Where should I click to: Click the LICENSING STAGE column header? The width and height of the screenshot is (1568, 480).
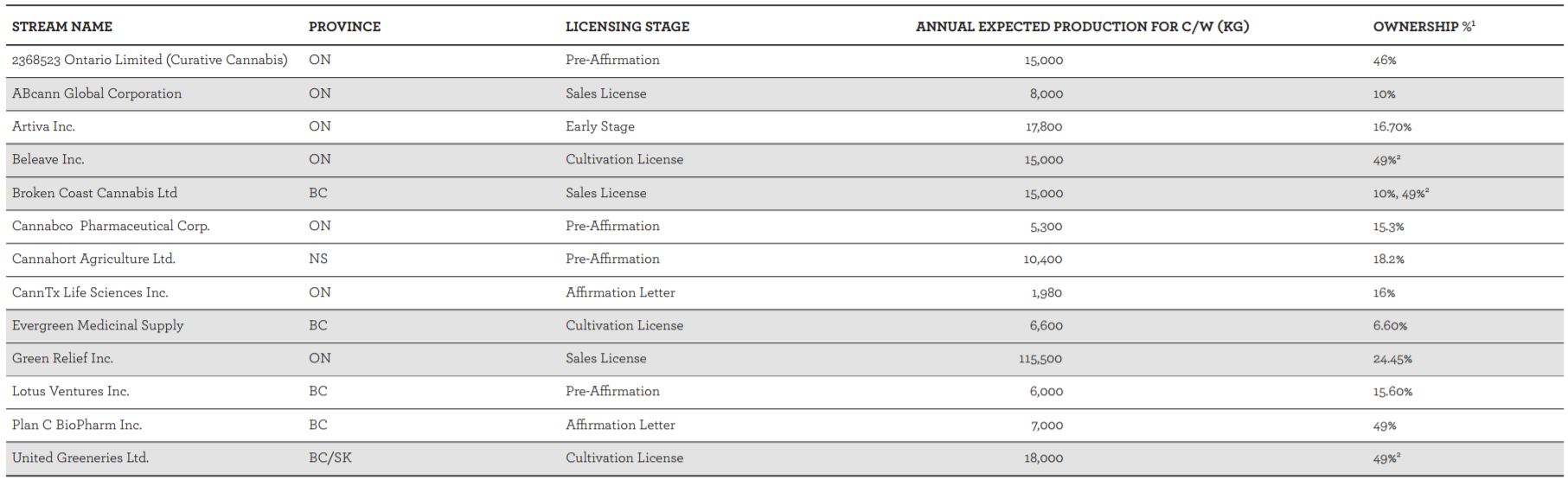627,27
